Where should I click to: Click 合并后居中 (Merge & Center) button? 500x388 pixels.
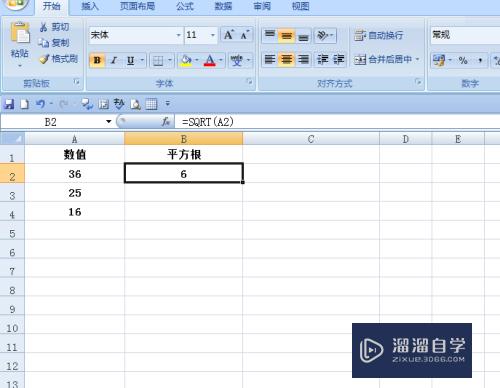click(x=383, y=60)
